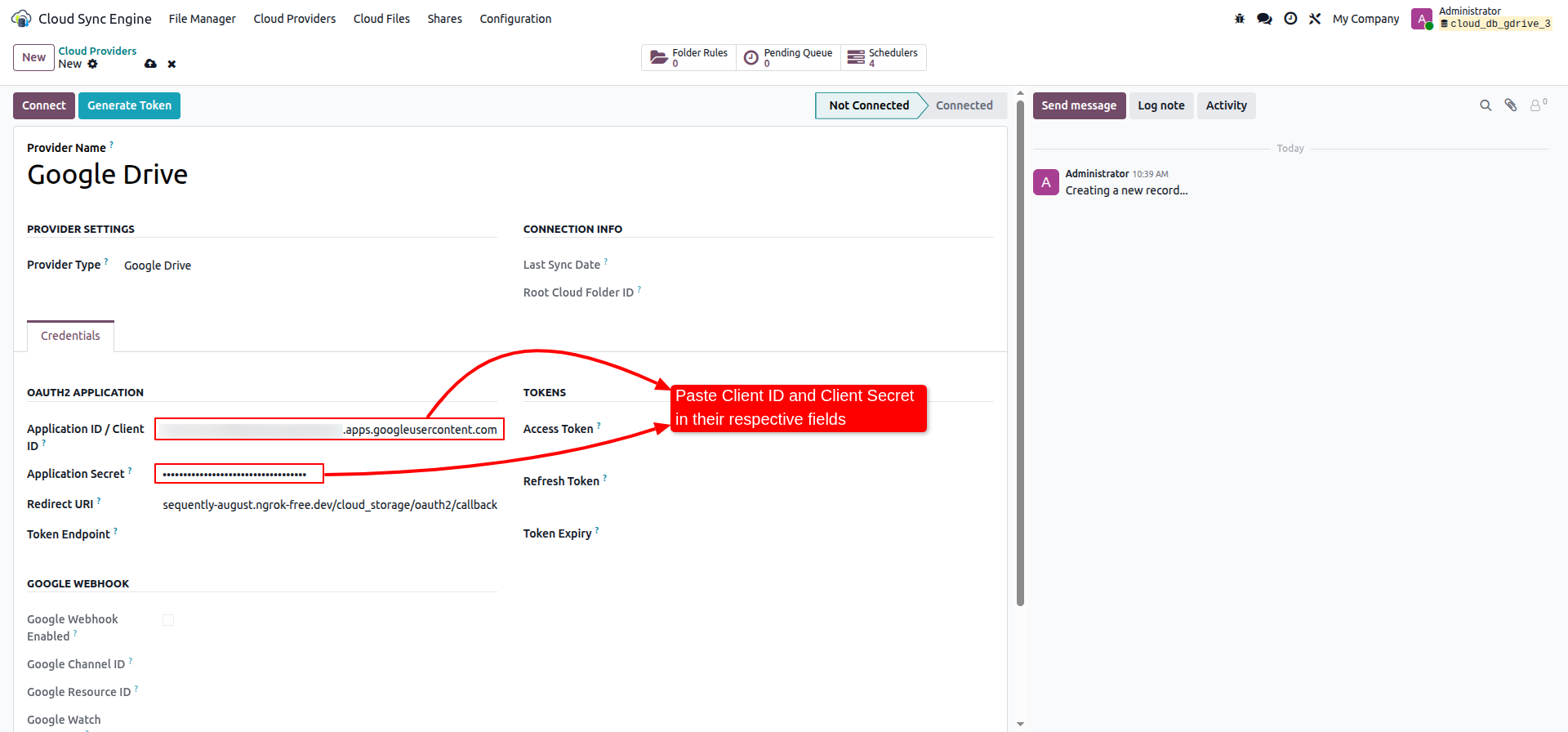
Task: Open the actions gear dropdown beside New
Action: tap(92, 64)
